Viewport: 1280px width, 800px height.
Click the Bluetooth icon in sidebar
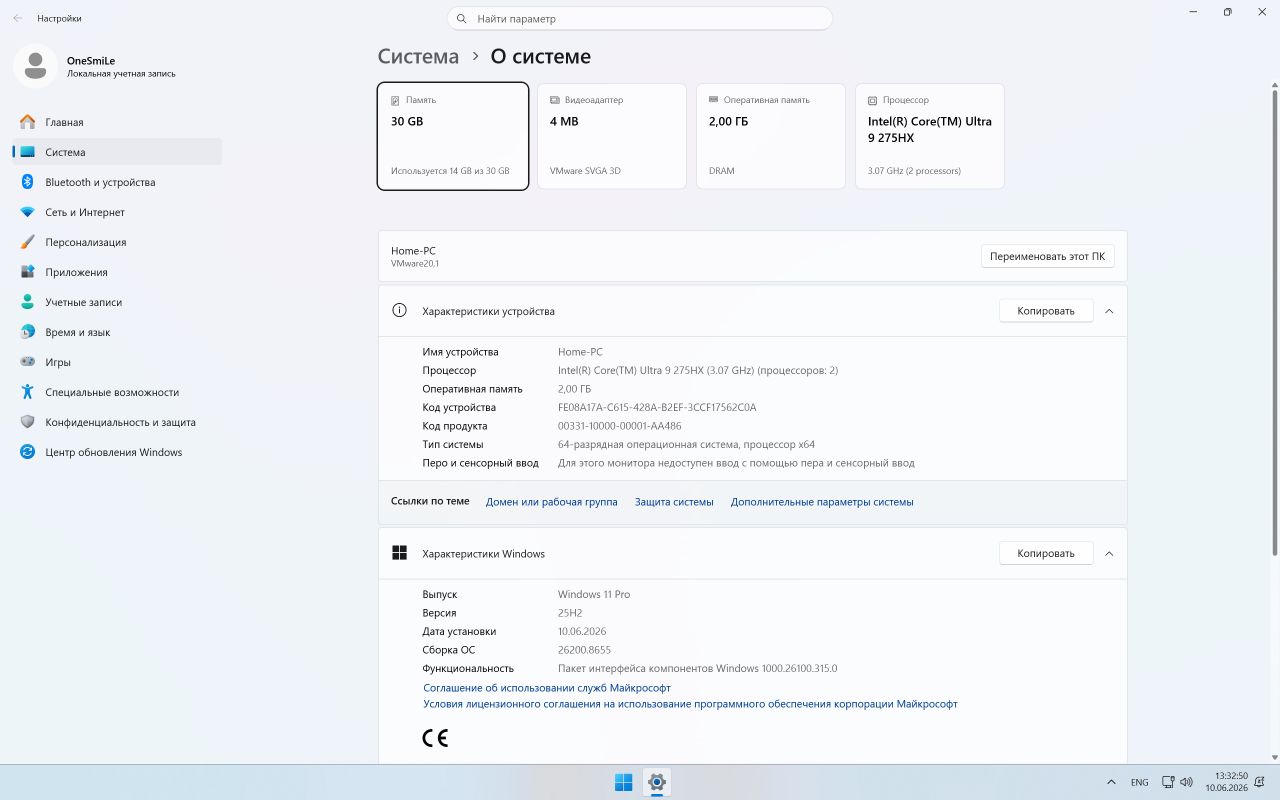[27, 182]
